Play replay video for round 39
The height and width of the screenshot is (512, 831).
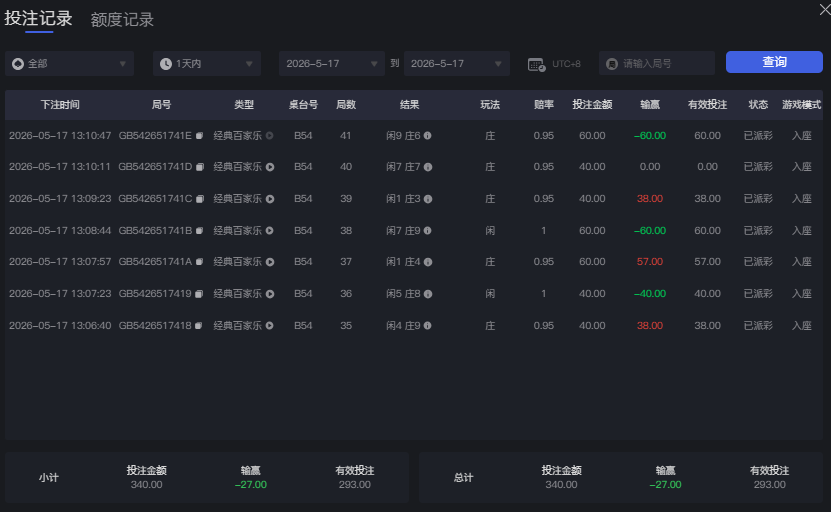pyautogui.click(x=270, y=199)
